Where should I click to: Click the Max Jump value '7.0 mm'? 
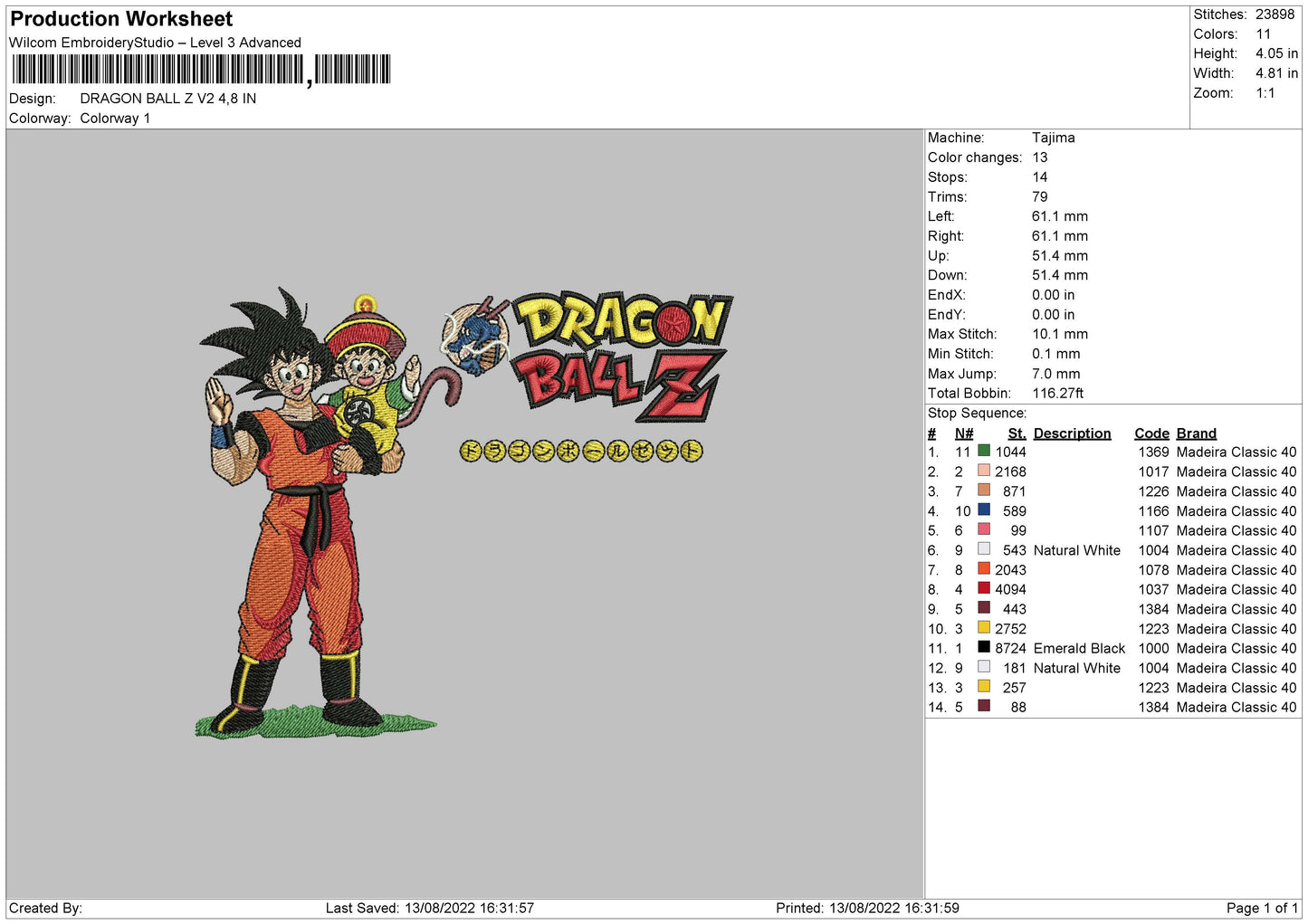[1056, 374]
